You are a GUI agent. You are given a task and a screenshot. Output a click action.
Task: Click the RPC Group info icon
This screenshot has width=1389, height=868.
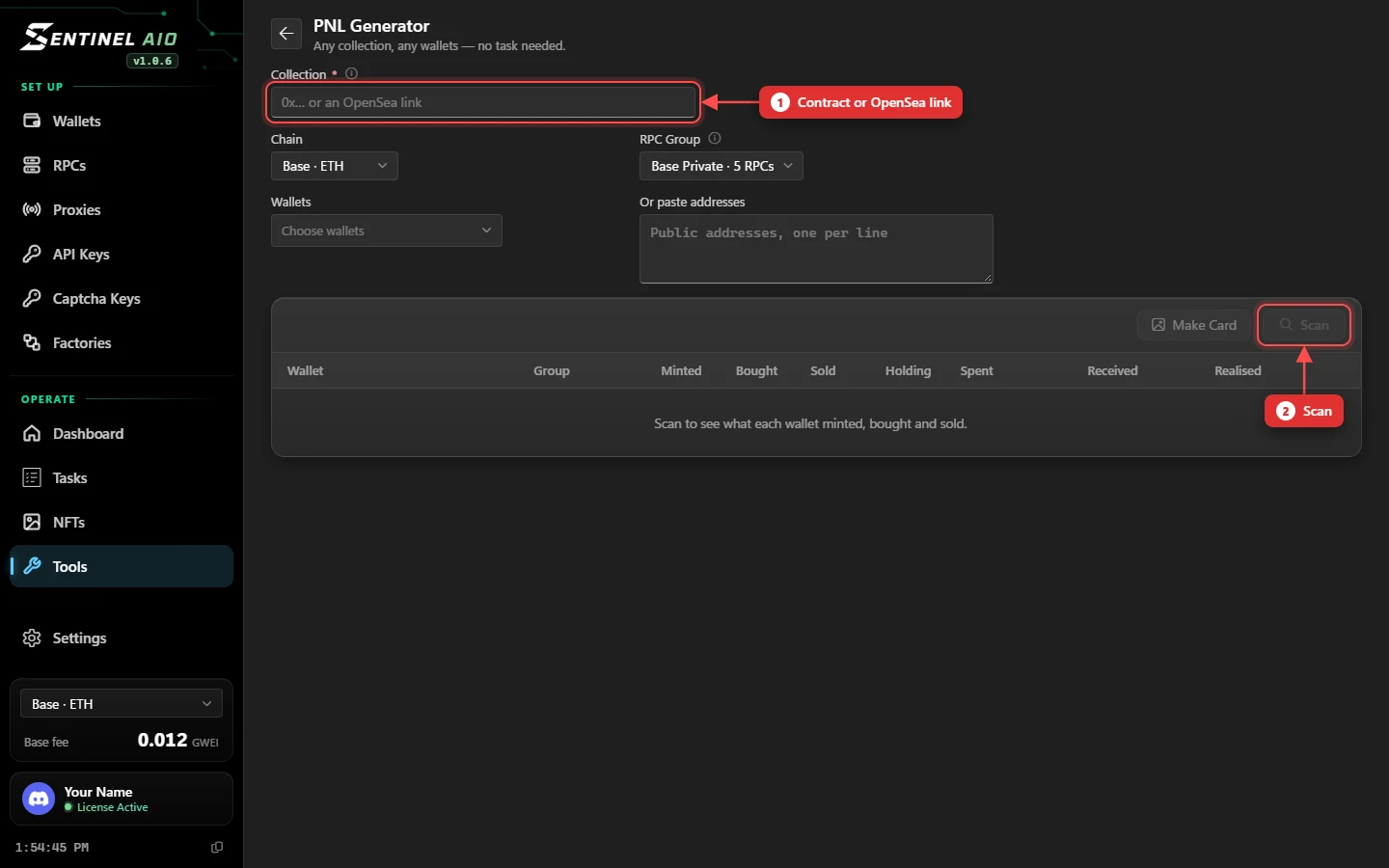pyautogui.click(x=715, y=138)
